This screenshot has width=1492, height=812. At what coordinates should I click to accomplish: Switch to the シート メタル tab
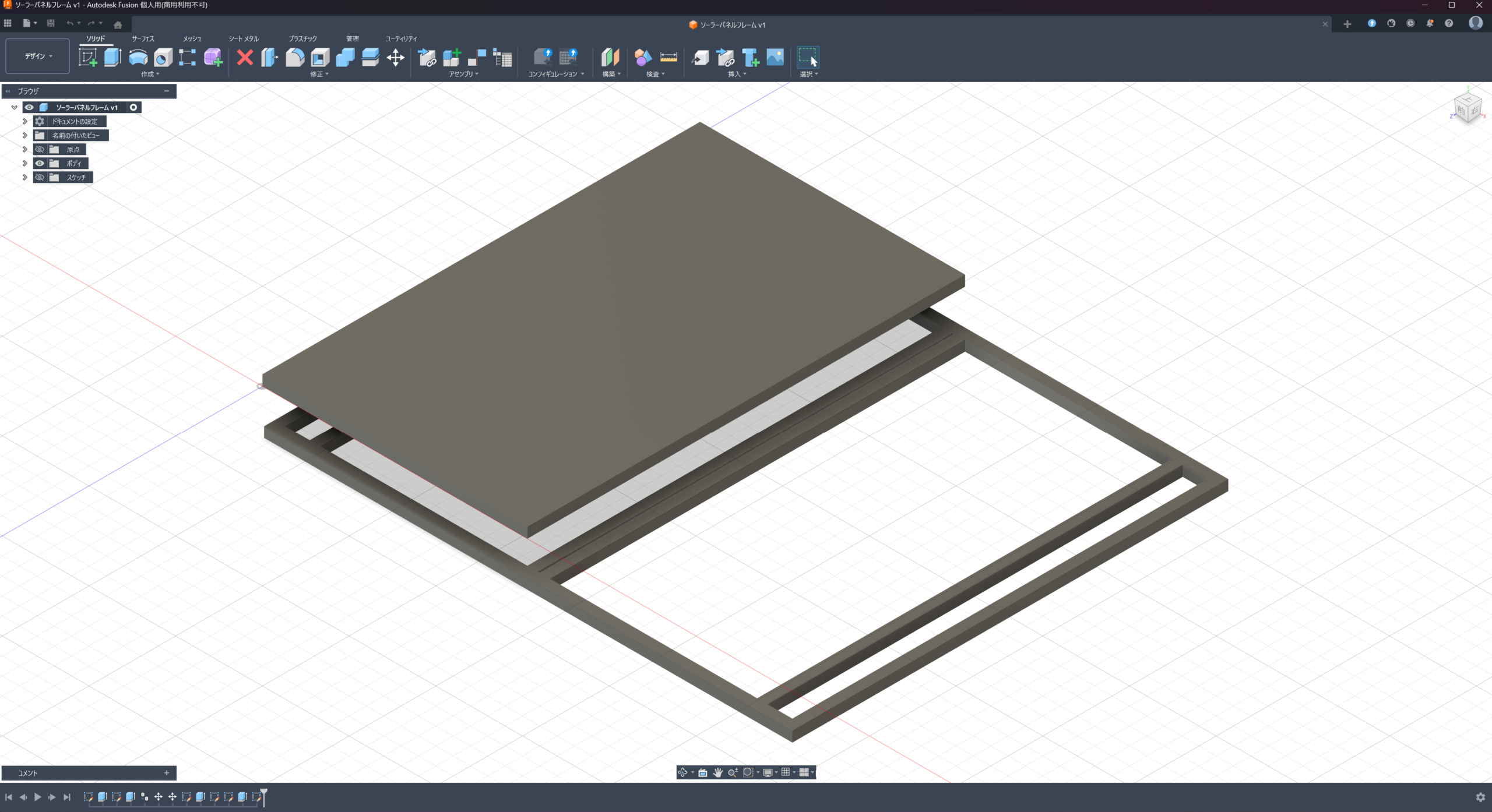pyautogui.click(x=244, y=39)
